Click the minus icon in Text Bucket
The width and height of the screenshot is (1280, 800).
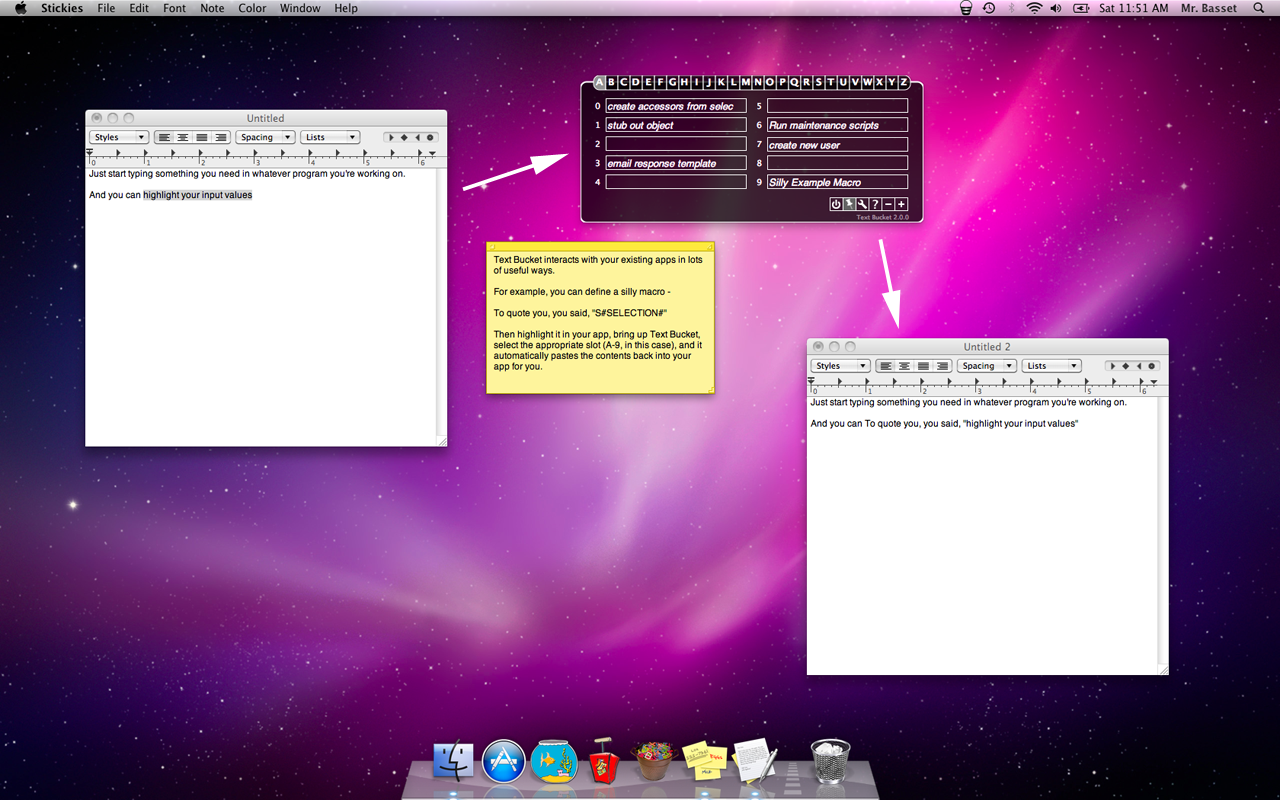(x=888, y=204)
